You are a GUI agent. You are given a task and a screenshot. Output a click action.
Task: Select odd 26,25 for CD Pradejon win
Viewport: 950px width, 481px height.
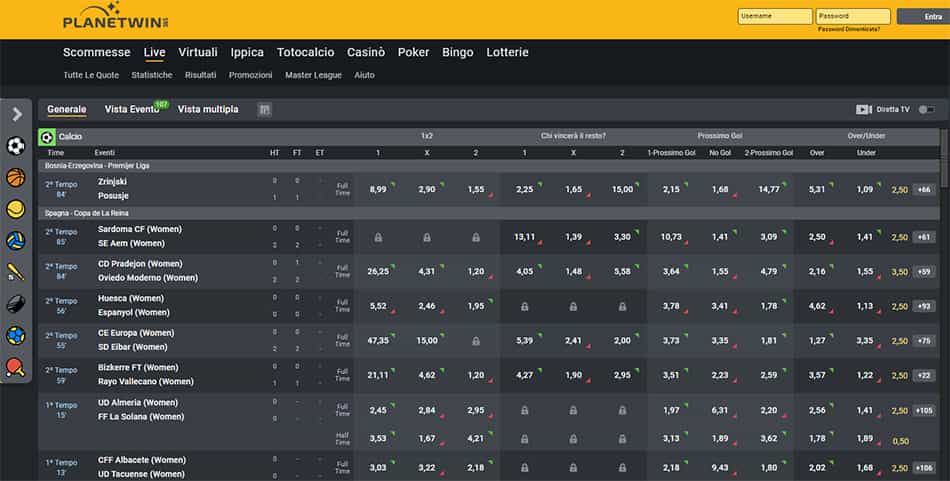378,272
